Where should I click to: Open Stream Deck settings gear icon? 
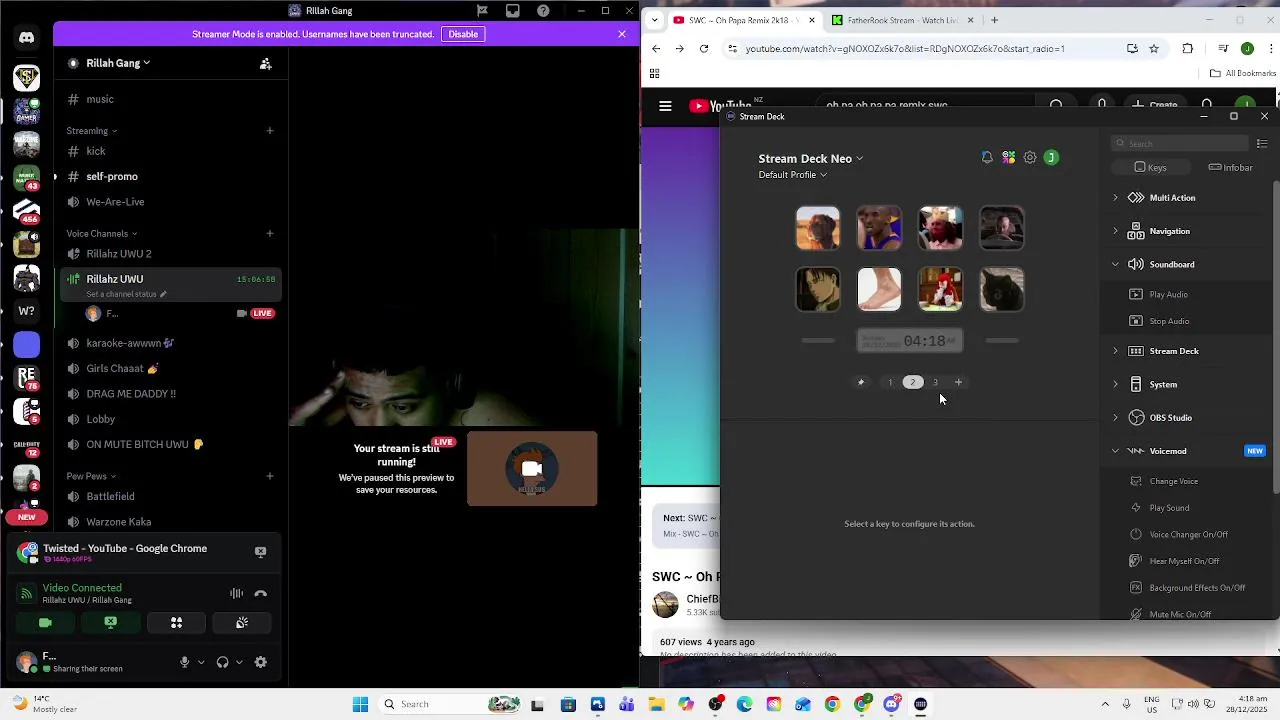(1030, 158)
